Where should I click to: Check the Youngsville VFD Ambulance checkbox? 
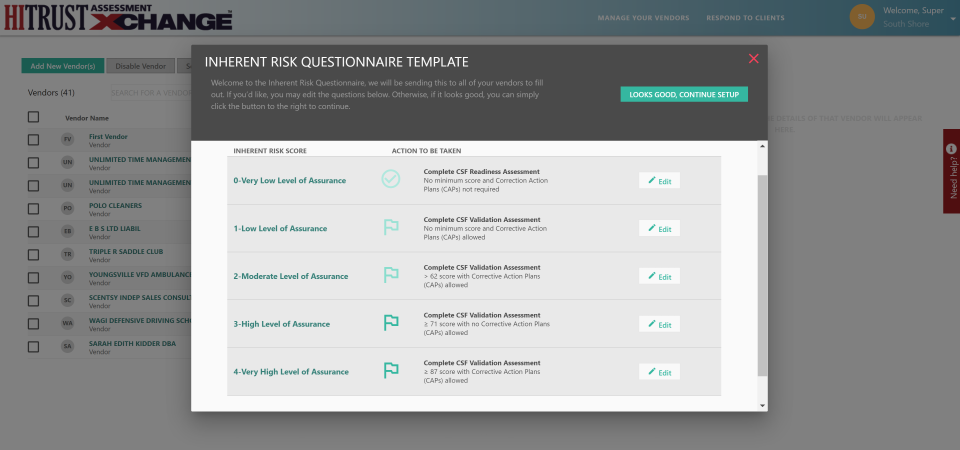click(x=33, y=277)
